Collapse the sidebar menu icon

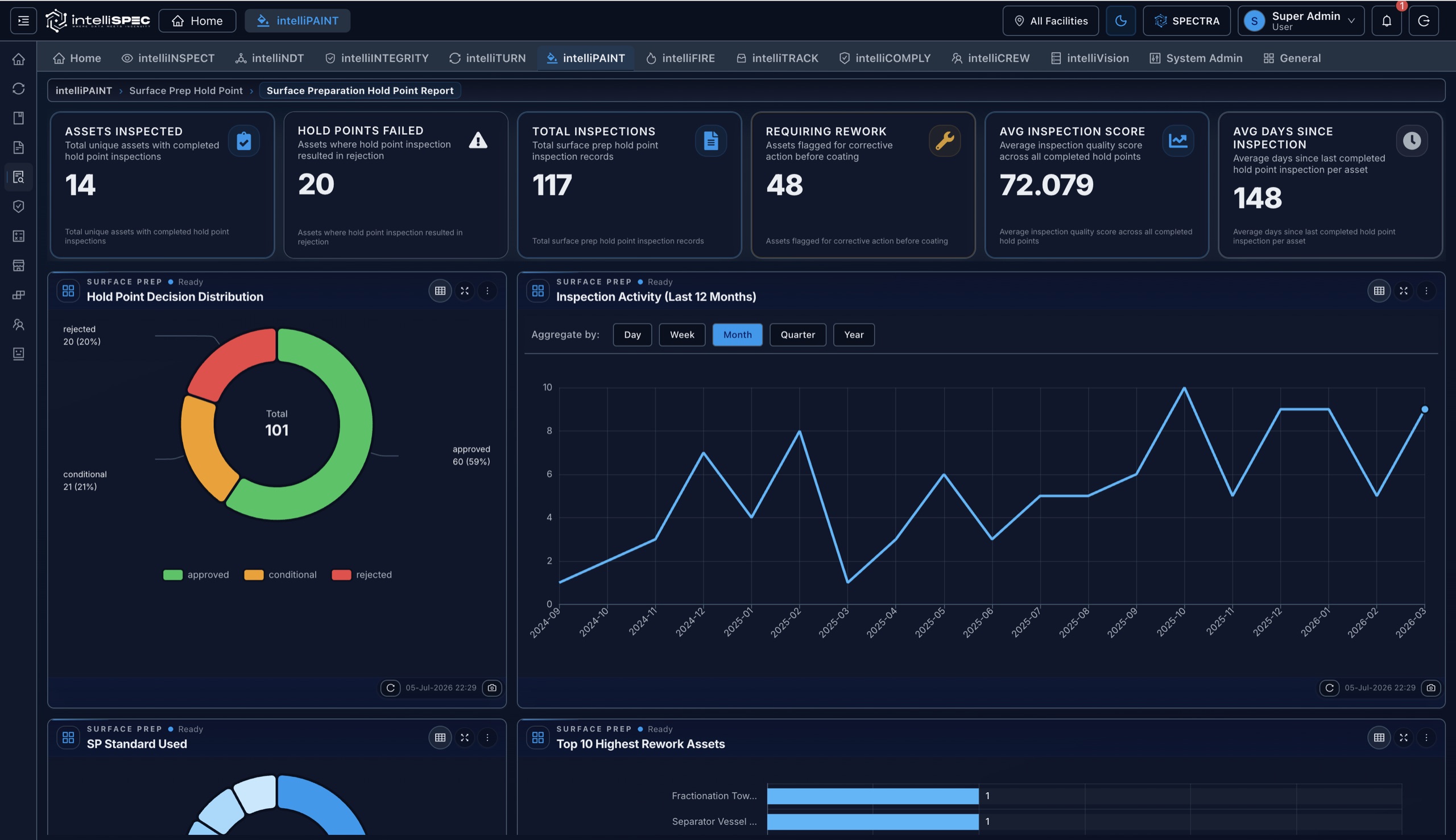coord(24,21)
